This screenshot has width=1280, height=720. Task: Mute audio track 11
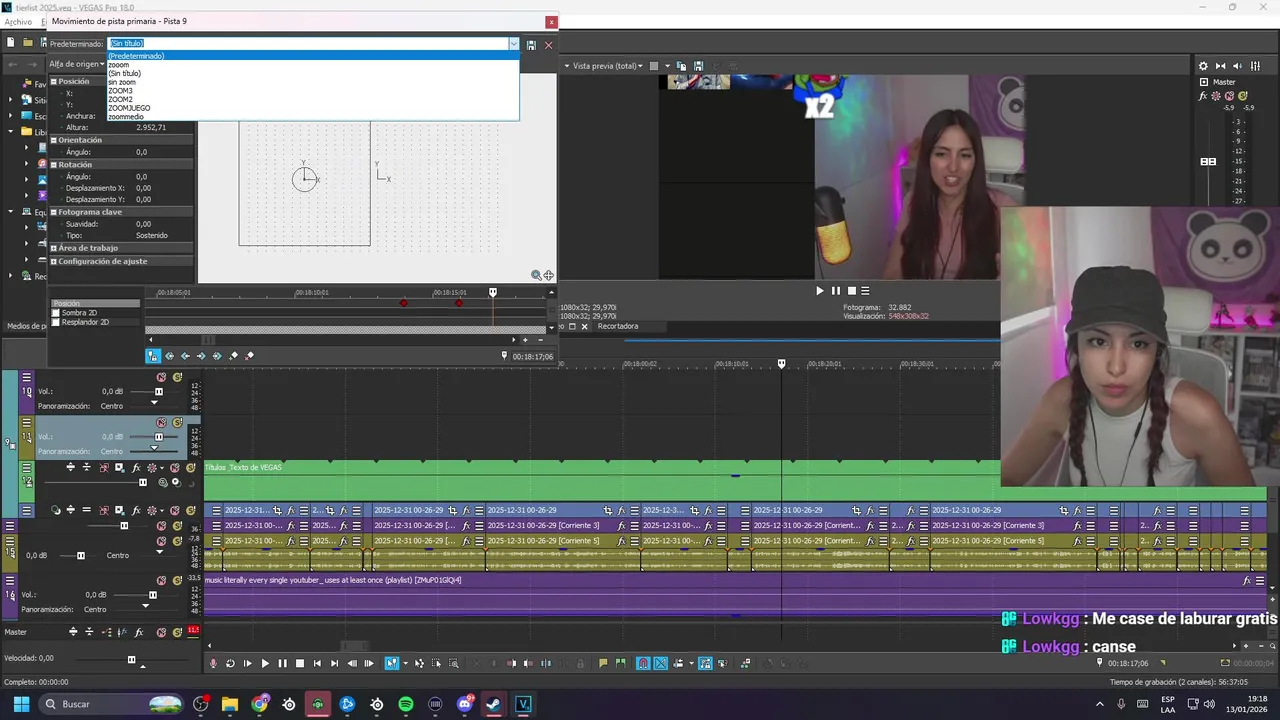click(161, 423)
